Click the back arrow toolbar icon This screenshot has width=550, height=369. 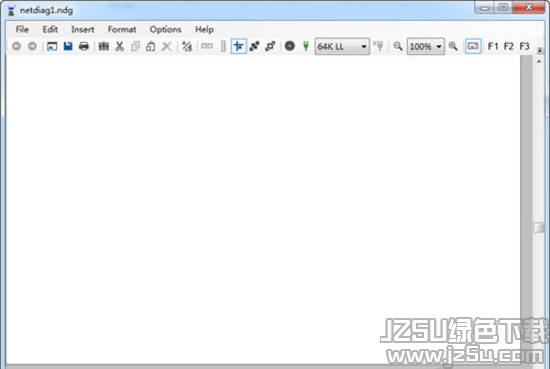point(16,46)
